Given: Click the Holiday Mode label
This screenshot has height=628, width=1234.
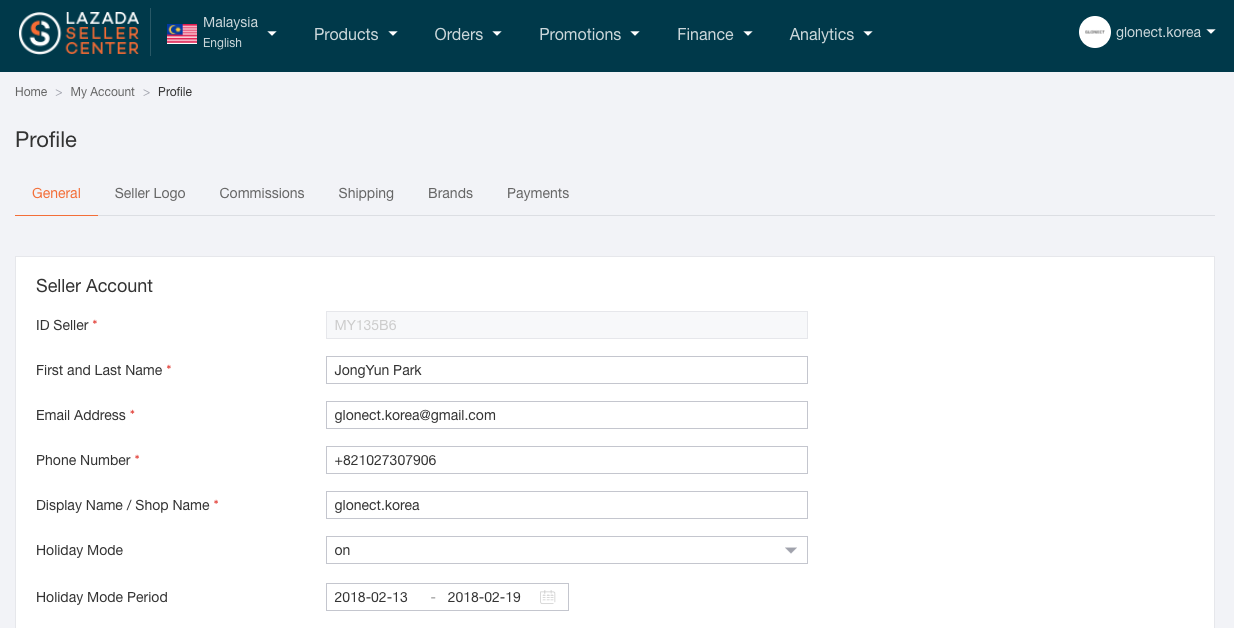Looking at the screenshot, I should coord(80,550).
